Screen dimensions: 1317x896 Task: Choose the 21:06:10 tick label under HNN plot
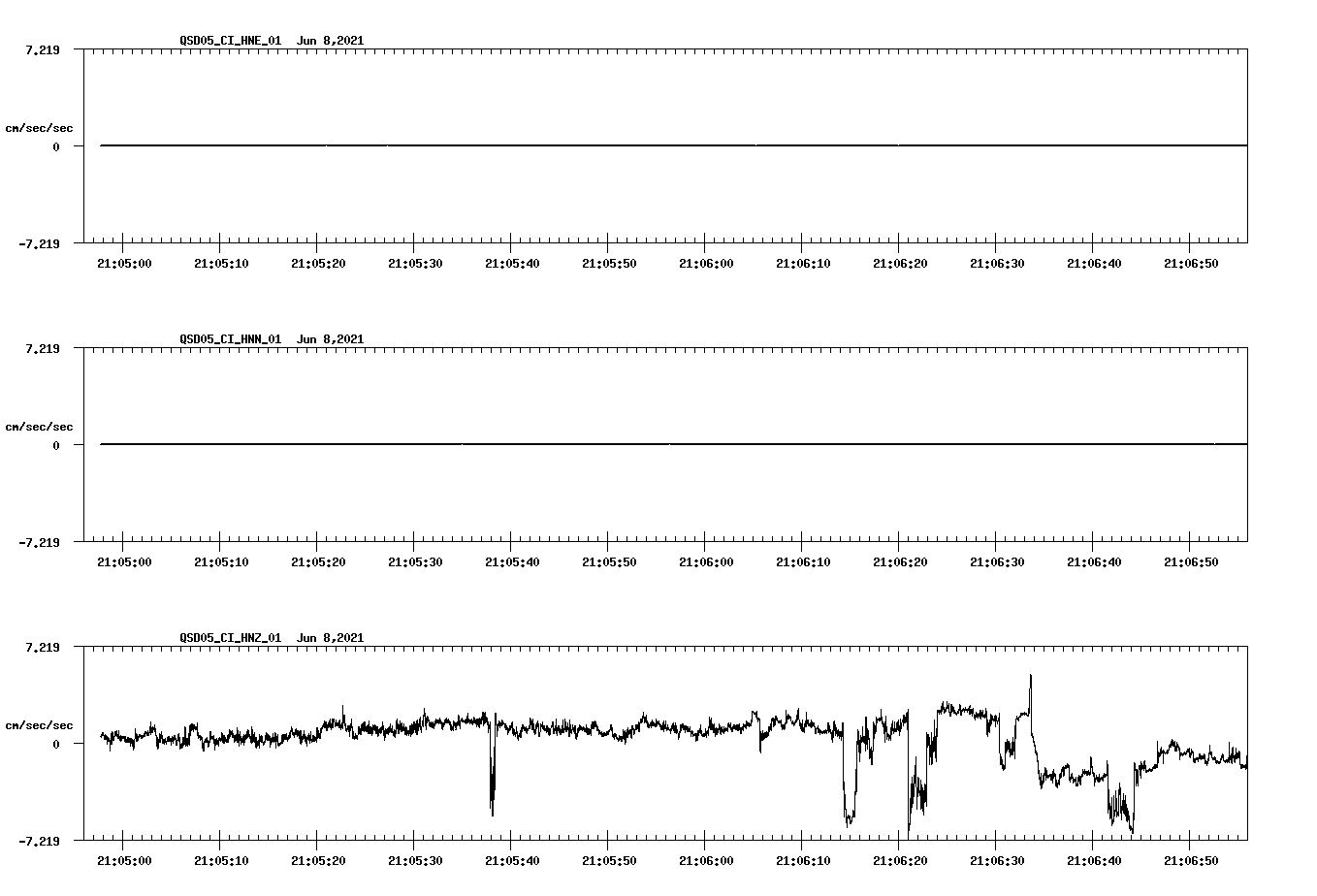tap(803, 561)
